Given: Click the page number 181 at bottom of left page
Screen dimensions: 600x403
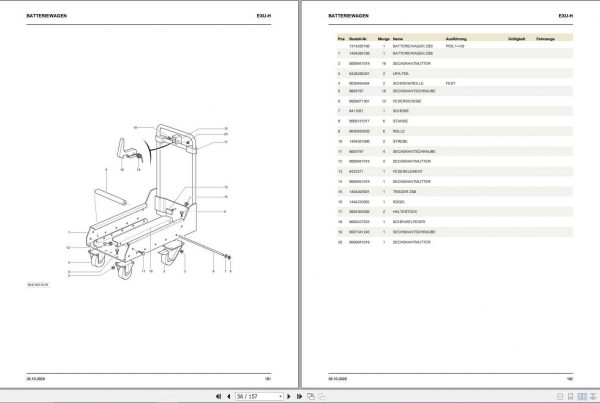Looking at the screenshot, I should (268, 379).
